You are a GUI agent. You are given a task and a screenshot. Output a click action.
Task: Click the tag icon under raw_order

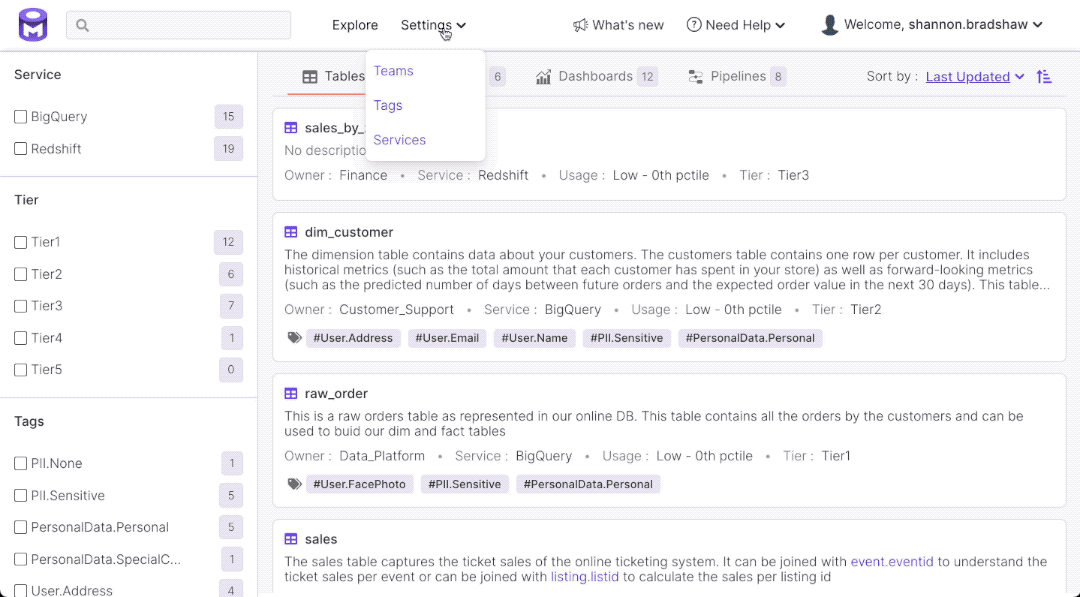click(294, 484)
